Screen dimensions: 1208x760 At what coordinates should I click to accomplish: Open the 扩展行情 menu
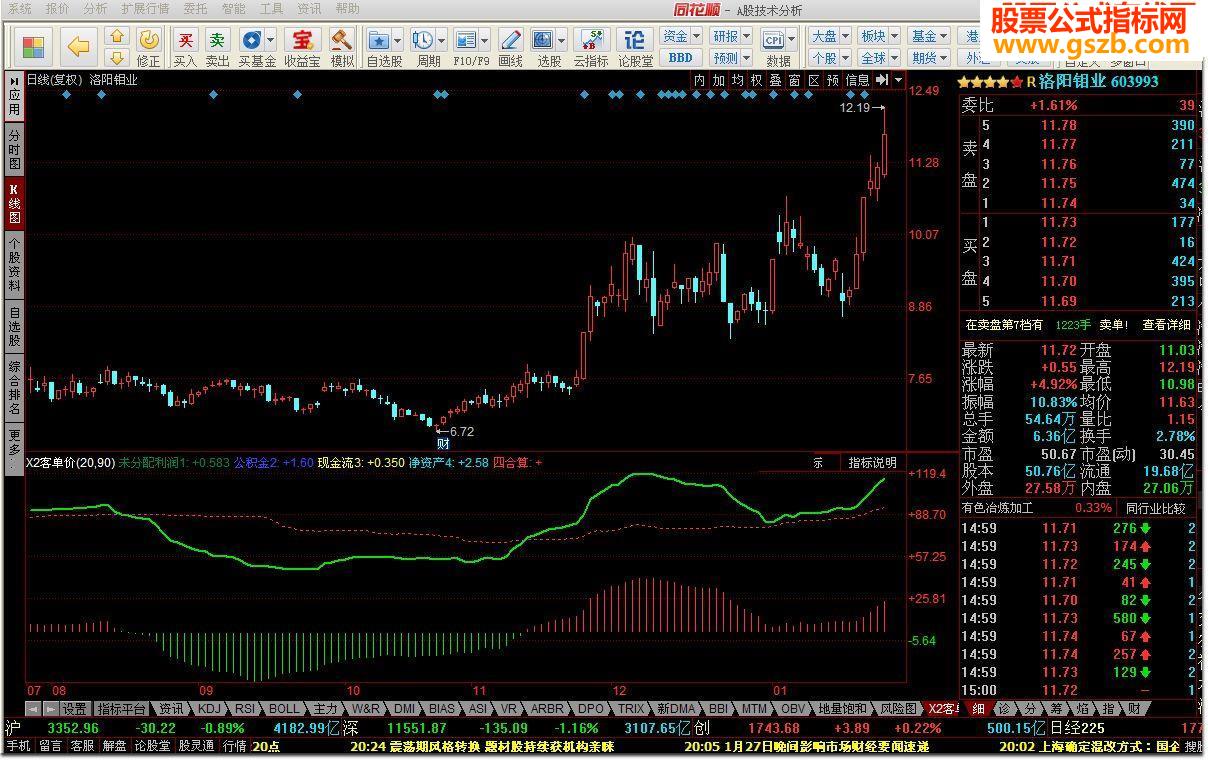[x=145, y=9]
